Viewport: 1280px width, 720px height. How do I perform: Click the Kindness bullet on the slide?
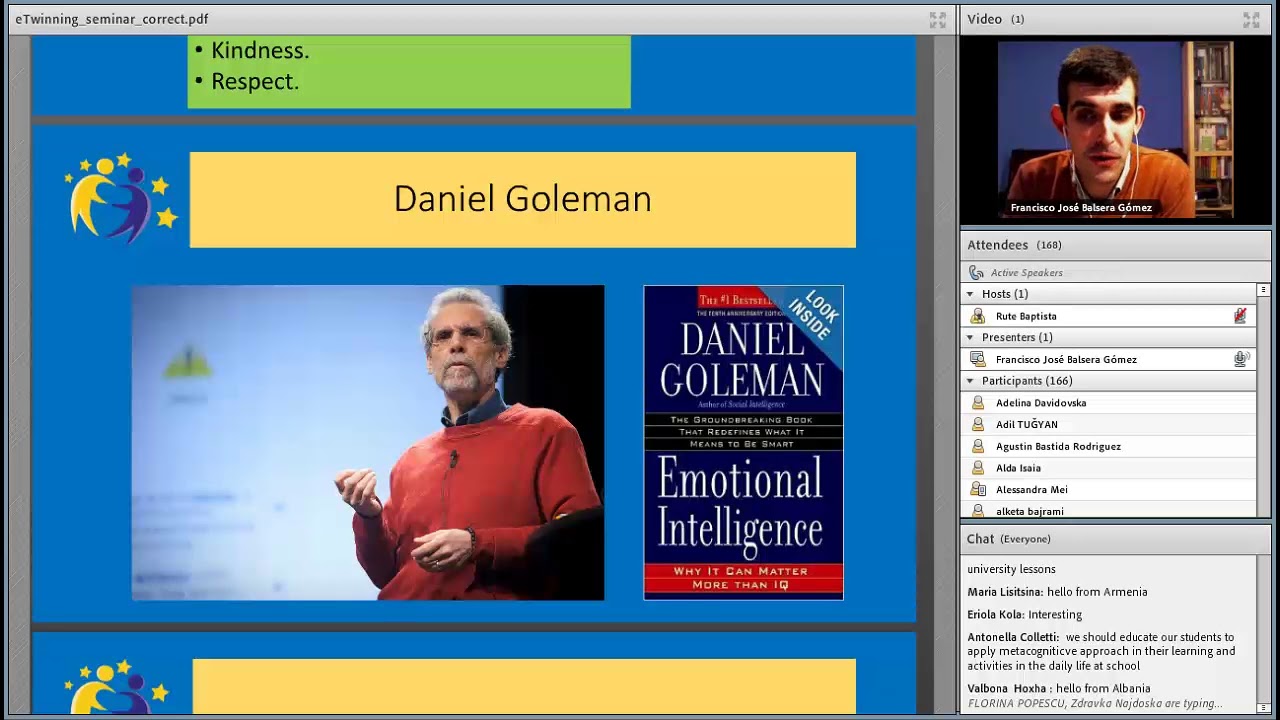[260, 50]
